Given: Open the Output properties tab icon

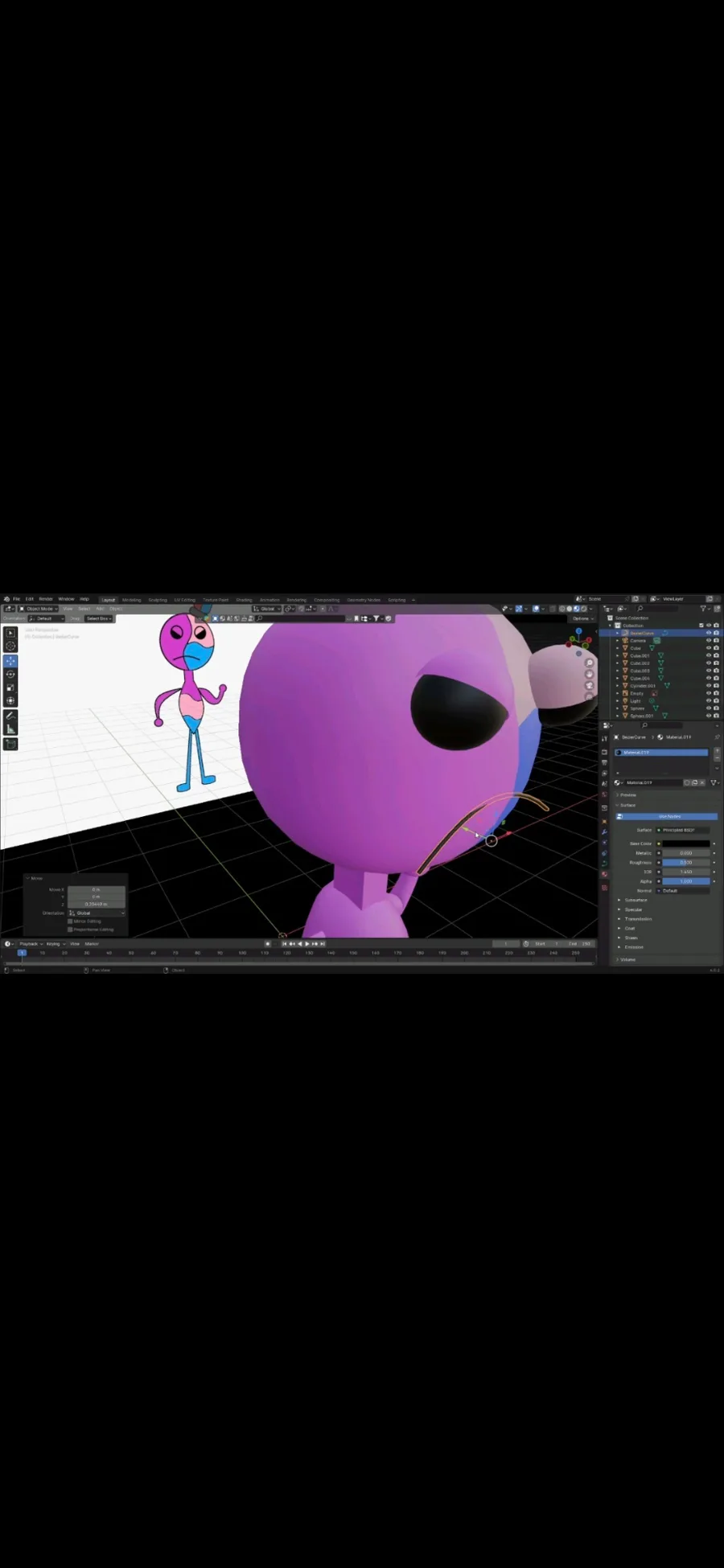Looking at the screenshot, I should 604,762.
